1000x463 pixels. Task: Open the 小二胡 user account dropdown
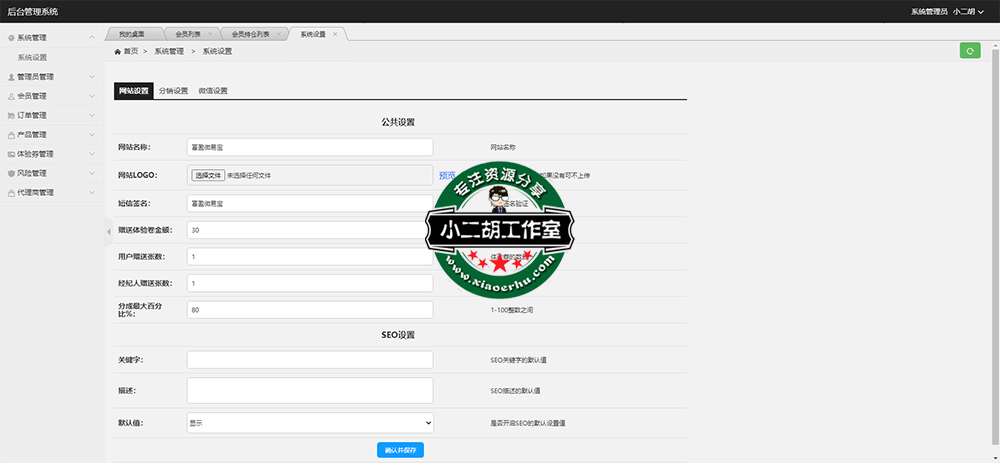(x=968, y=11)
